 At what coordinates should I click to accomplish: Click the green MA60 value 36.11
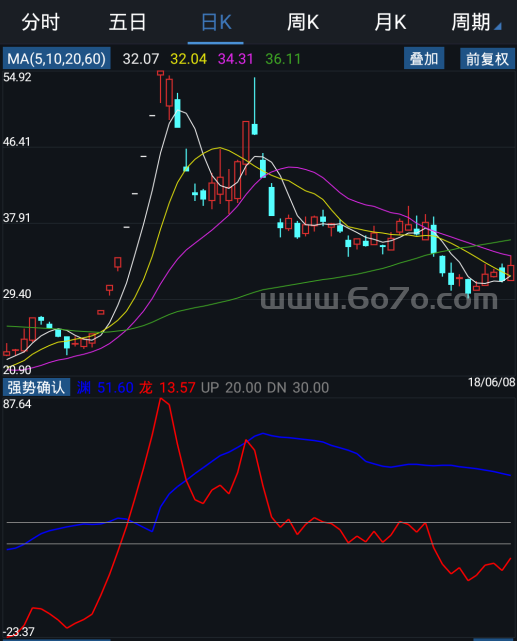[283, 59]
